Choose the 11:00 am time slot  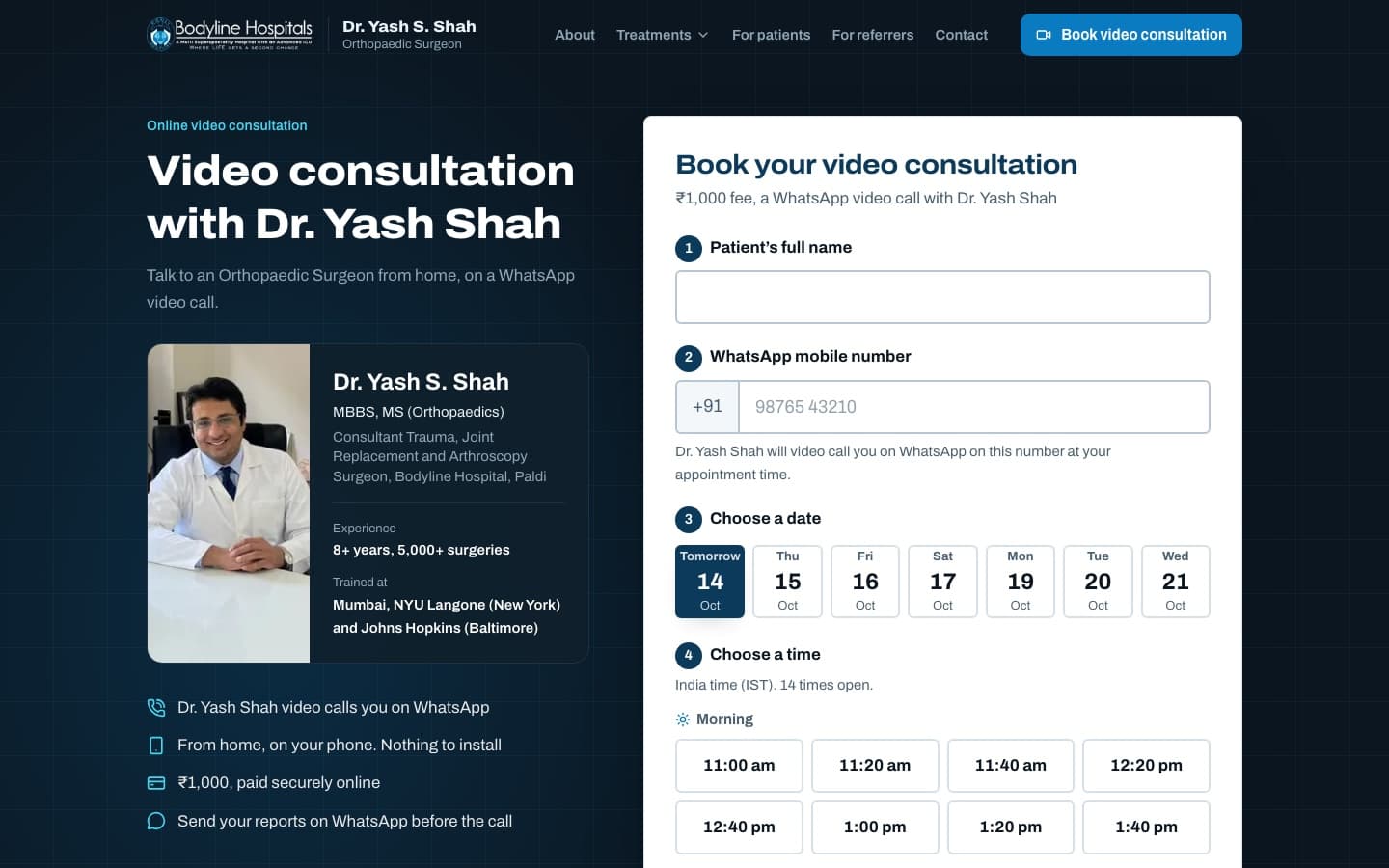click(739, 766)
